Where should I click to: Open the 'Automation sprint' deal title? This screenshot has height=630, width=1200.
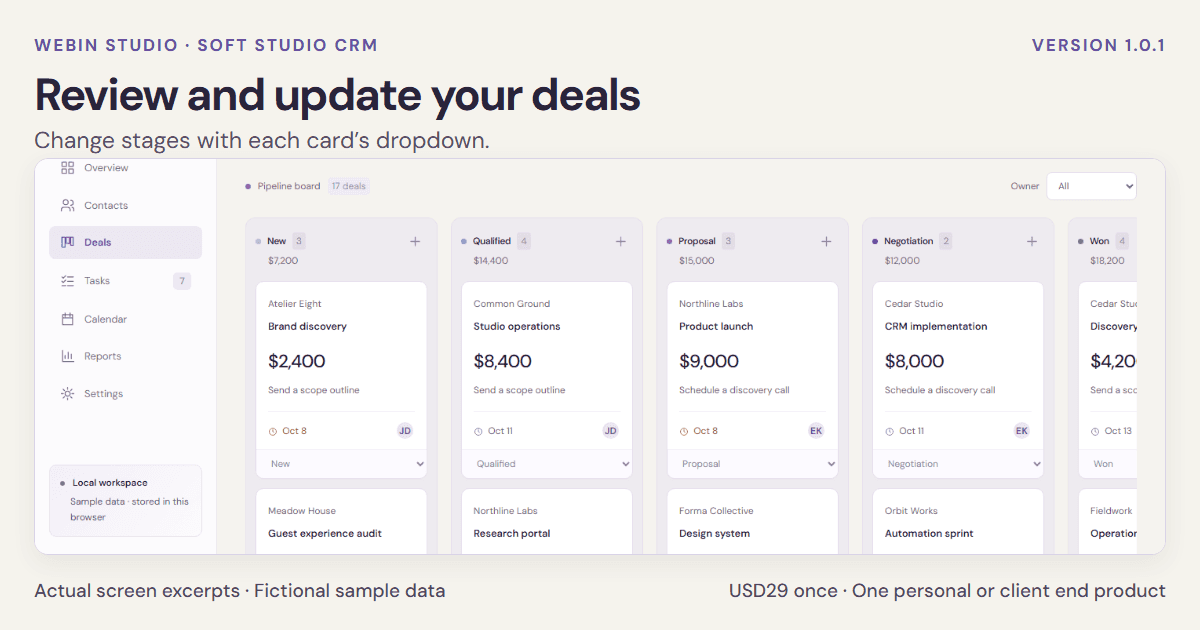coord(929,533)
